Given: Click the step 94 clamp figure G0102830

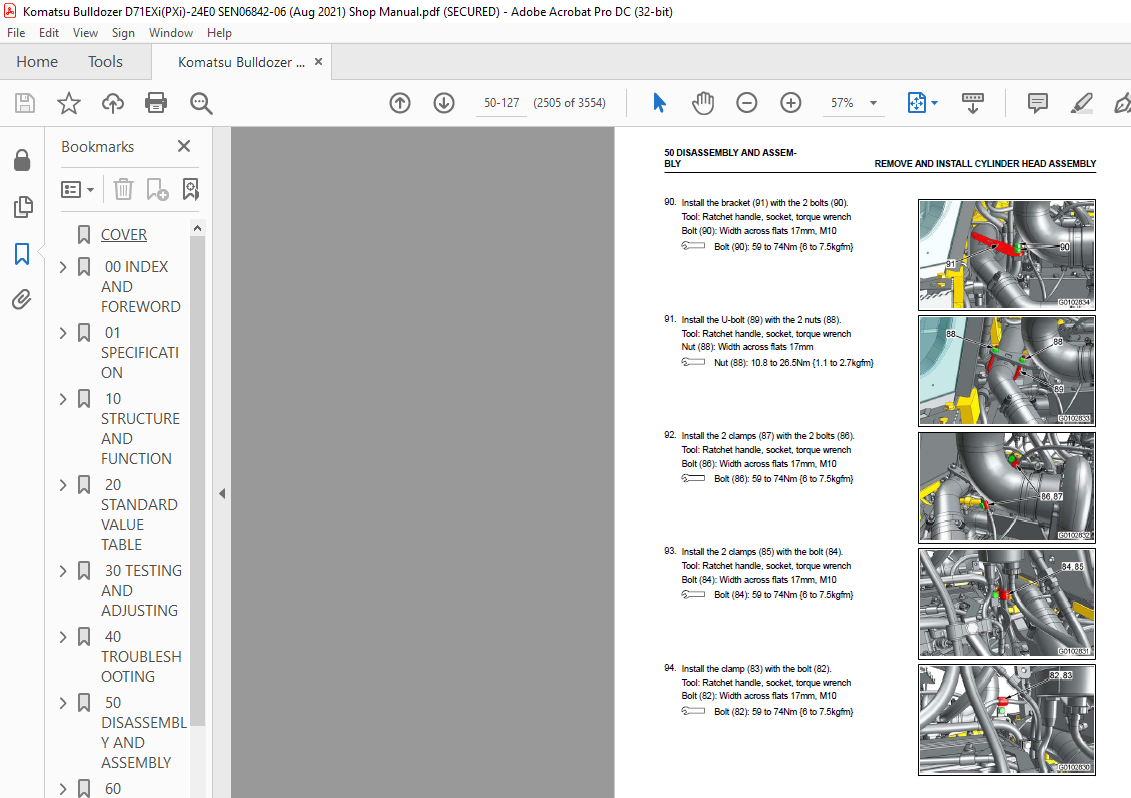Looking at the screenshot, I should click(1007, 720).
